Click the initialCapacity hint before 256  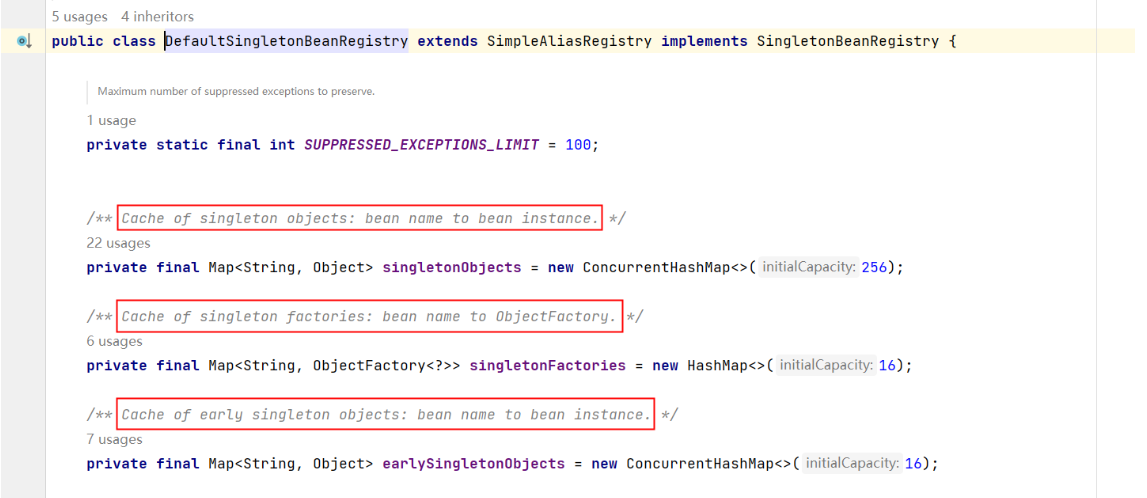[809, 268]
